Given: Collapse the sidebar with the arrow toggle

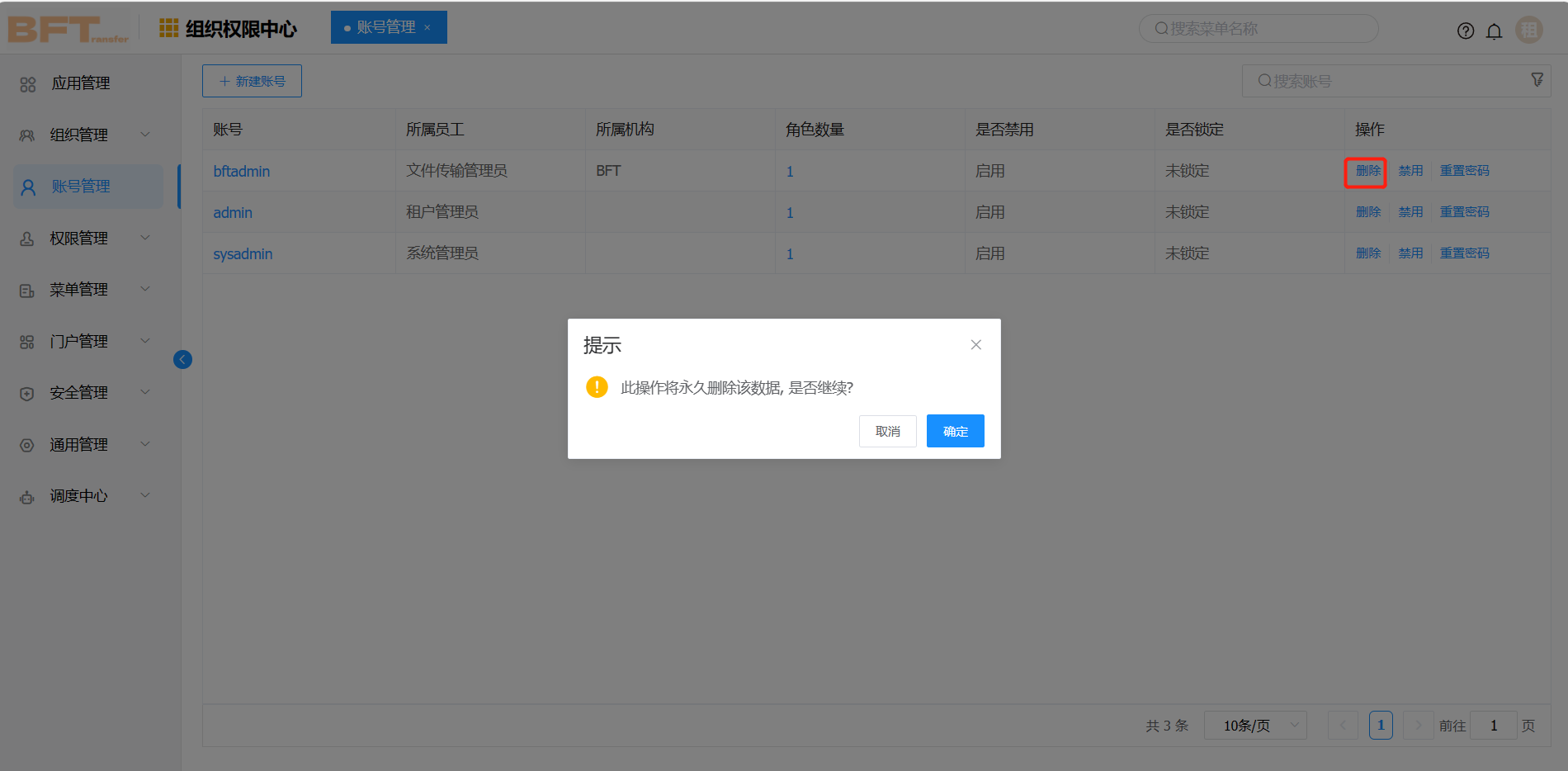Looking at the screenshot, I should [182, 359].
